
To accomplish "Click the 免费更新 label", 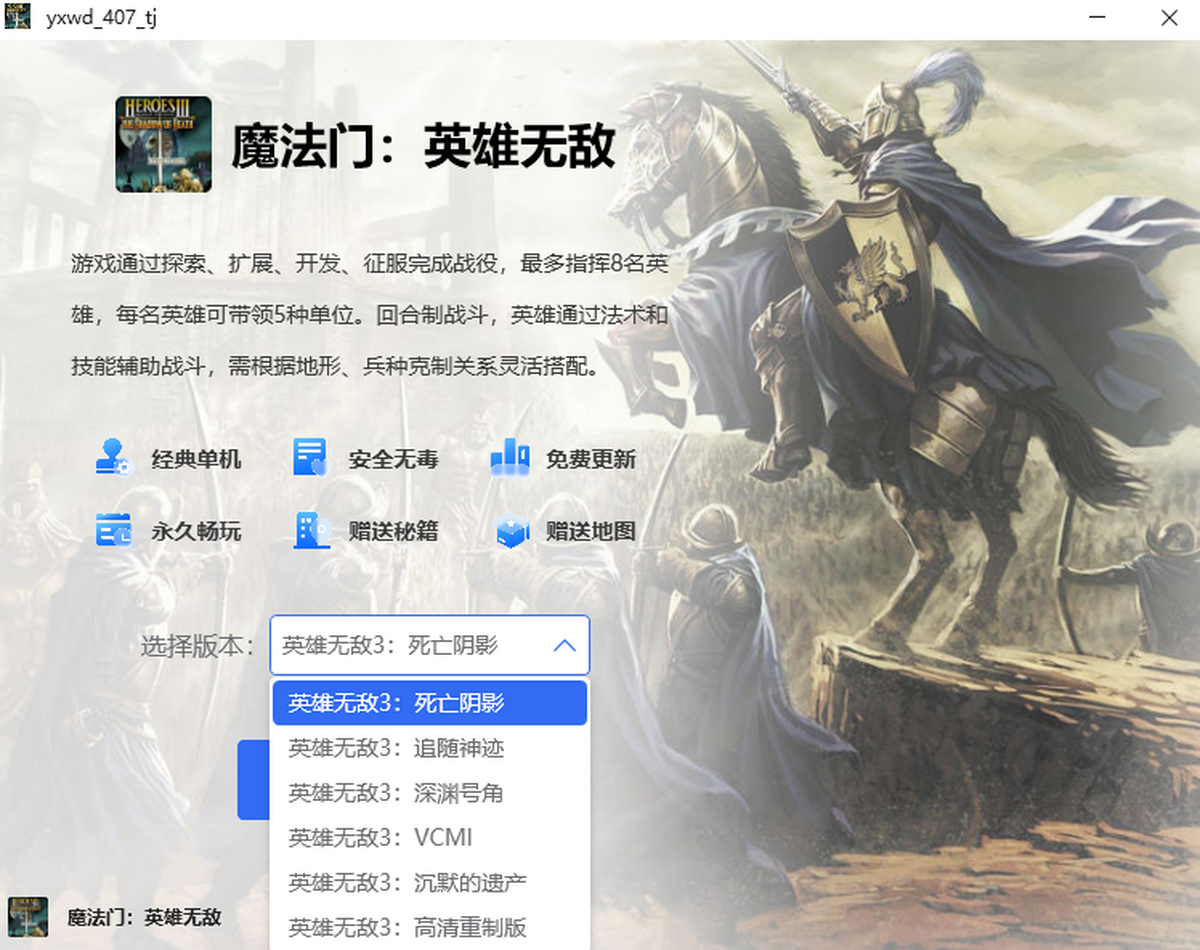I will click(x=591, y=459).
